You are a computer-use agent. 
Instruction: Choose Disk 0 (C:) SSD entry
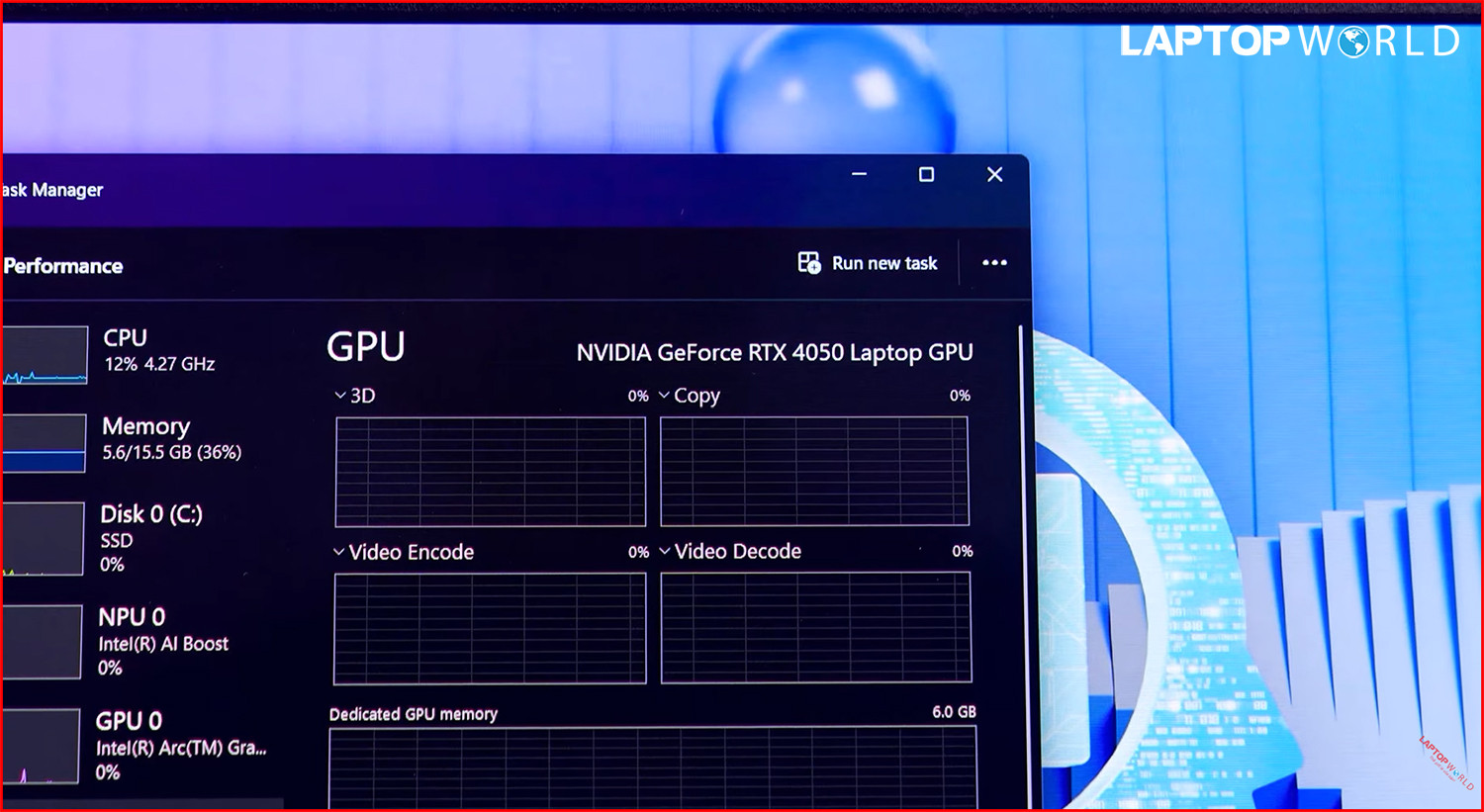point(150,538)
